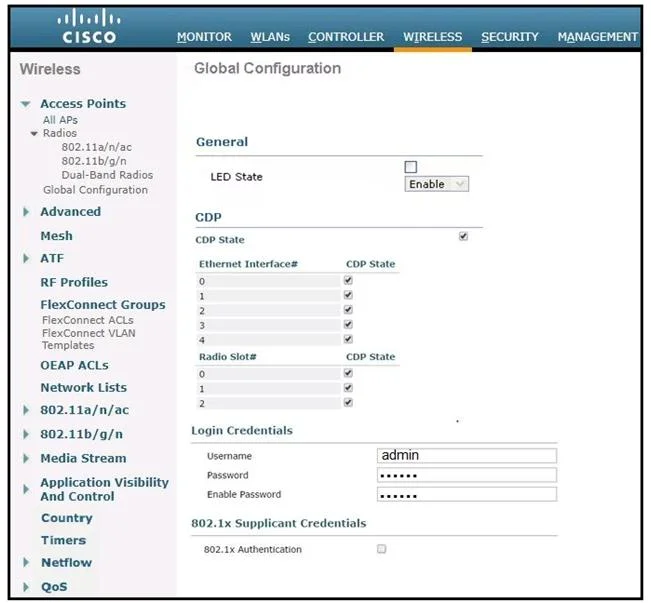The image size is (651, 603).
Task: Uncheck CDP for Ethernet Interface 4
Action: point(348,339)
